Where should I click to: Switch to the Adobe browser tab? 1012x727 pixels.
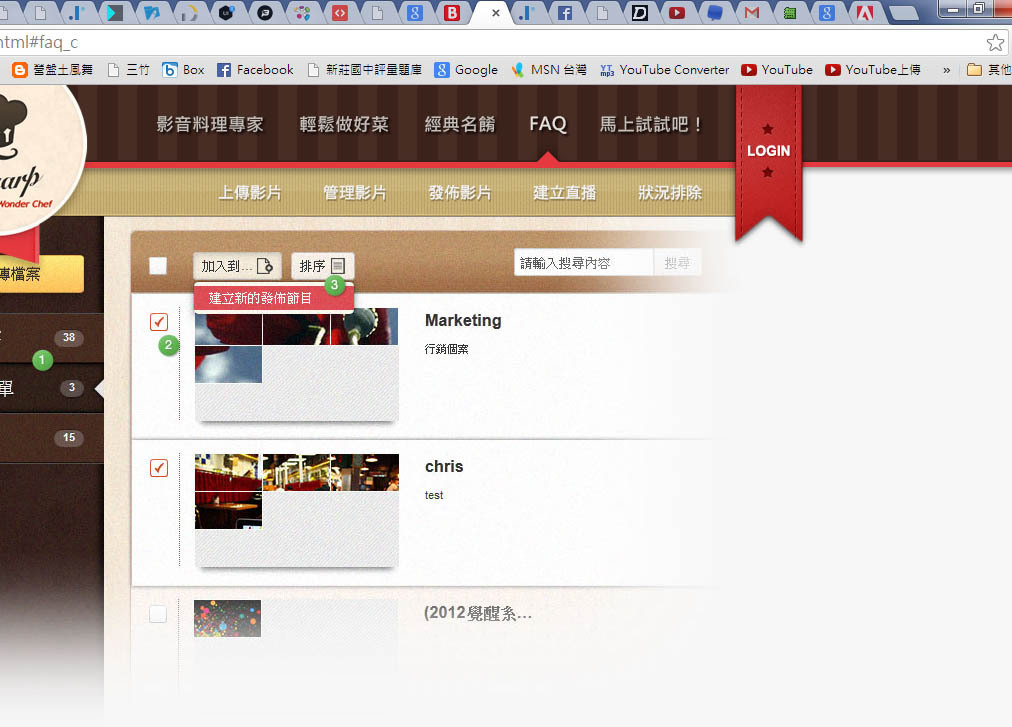pos(864,13)
